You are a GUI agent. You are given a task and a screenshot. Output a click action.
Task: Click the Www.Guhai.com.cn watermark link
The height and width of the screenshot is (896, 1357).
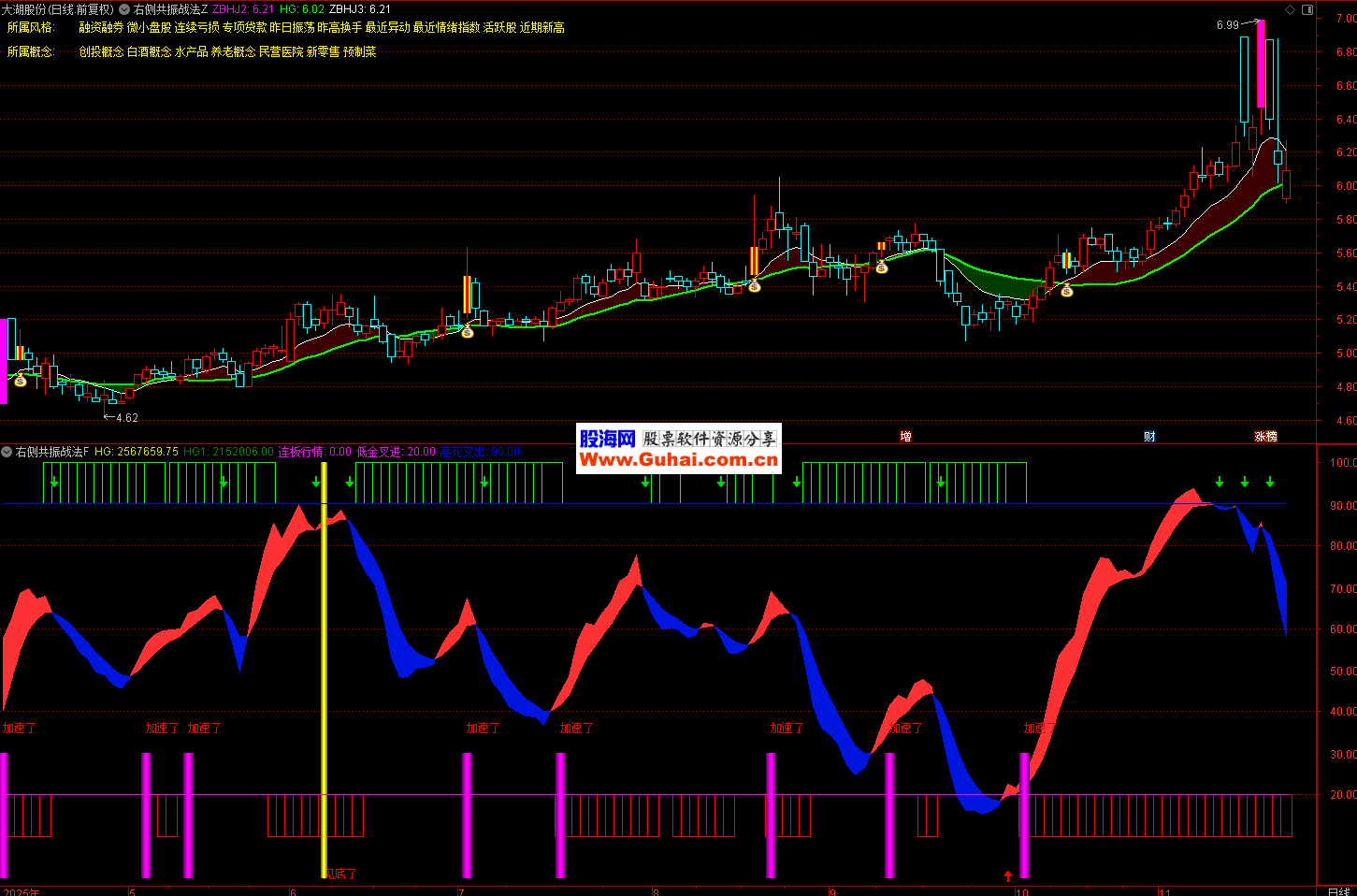[678, 459]
